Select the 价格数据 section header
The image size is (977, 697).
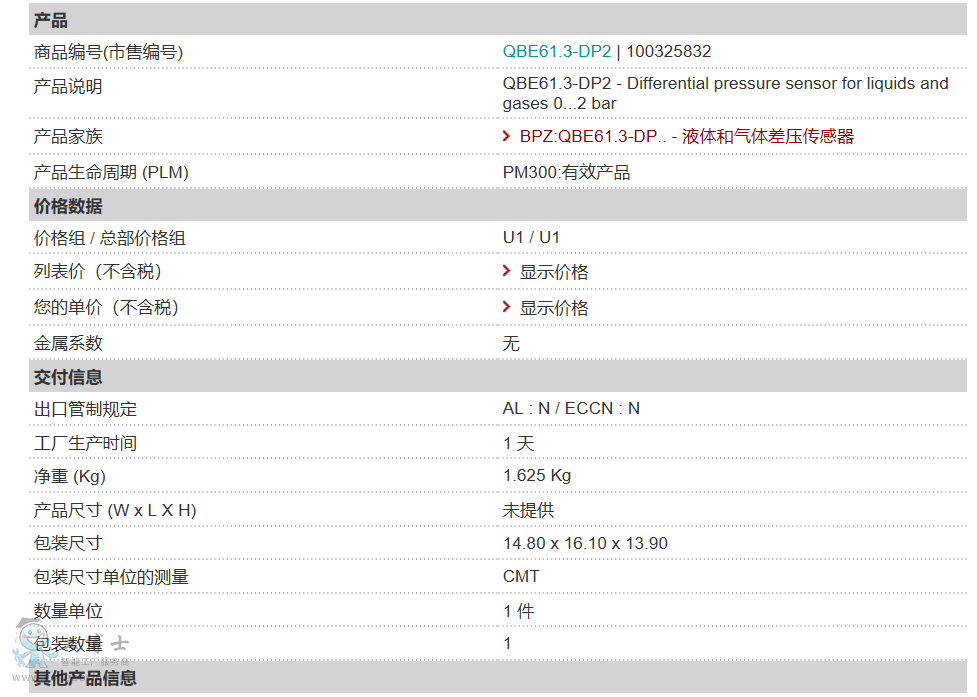(x=68, y=206)
